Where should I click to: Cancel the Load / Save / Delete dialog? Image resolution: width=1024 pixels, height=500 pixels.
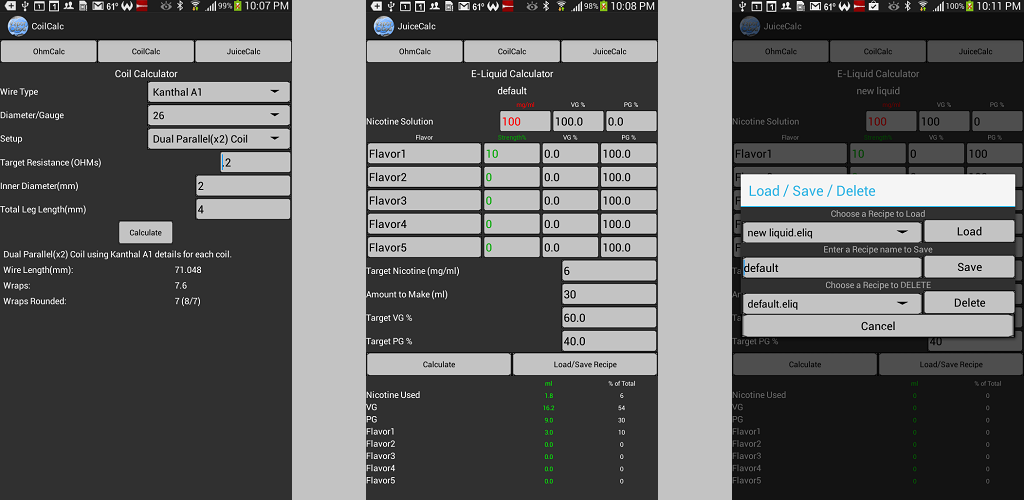(878, 326)
